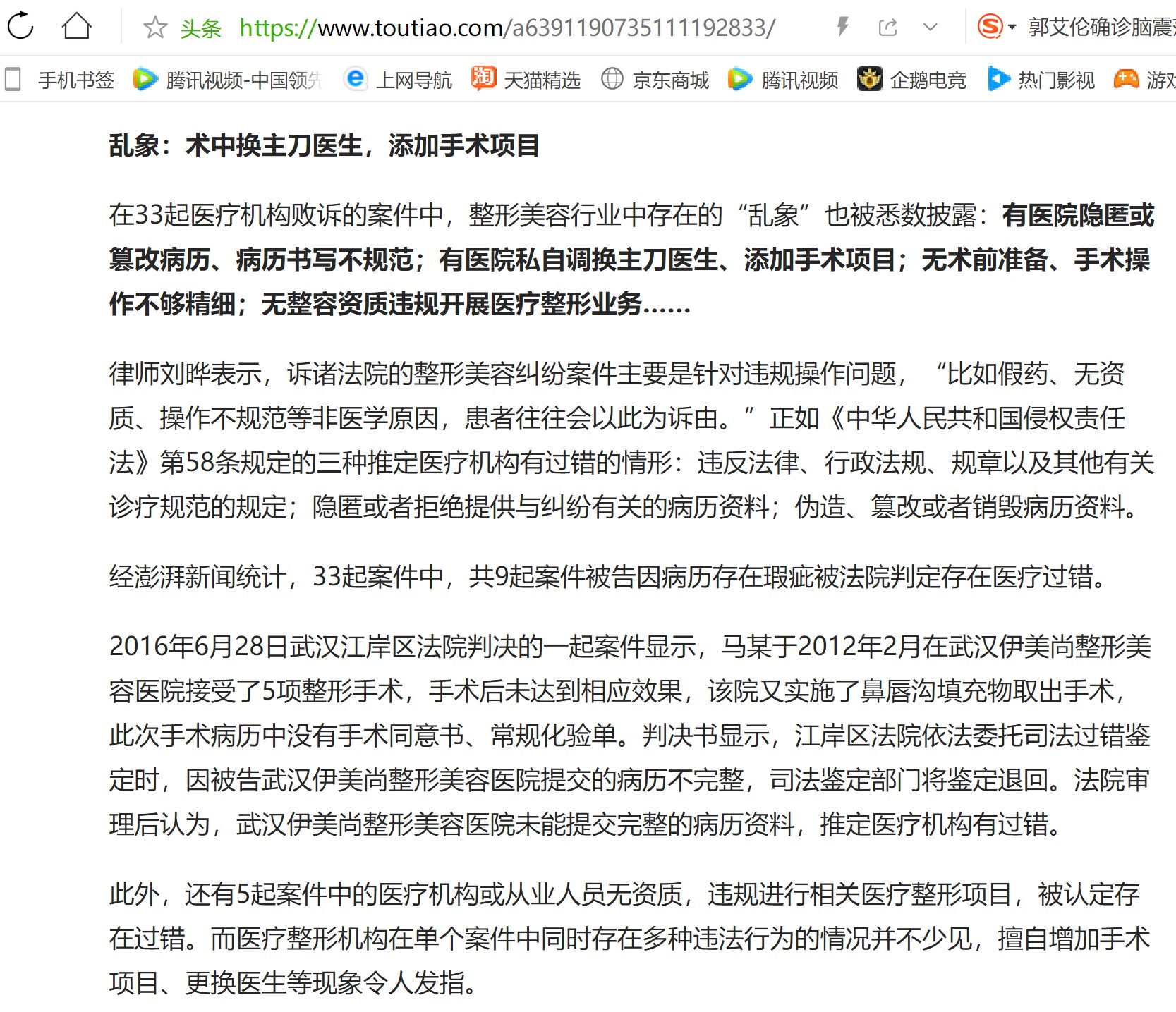Screen dimensions: 1176x1012
Task: Share the page via share icon
Action: pos(887,28)
